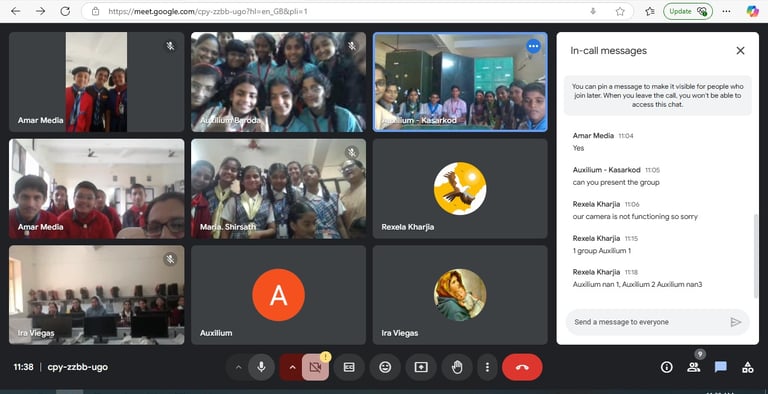Toggle chat with everyone icon

pos(720,367)
